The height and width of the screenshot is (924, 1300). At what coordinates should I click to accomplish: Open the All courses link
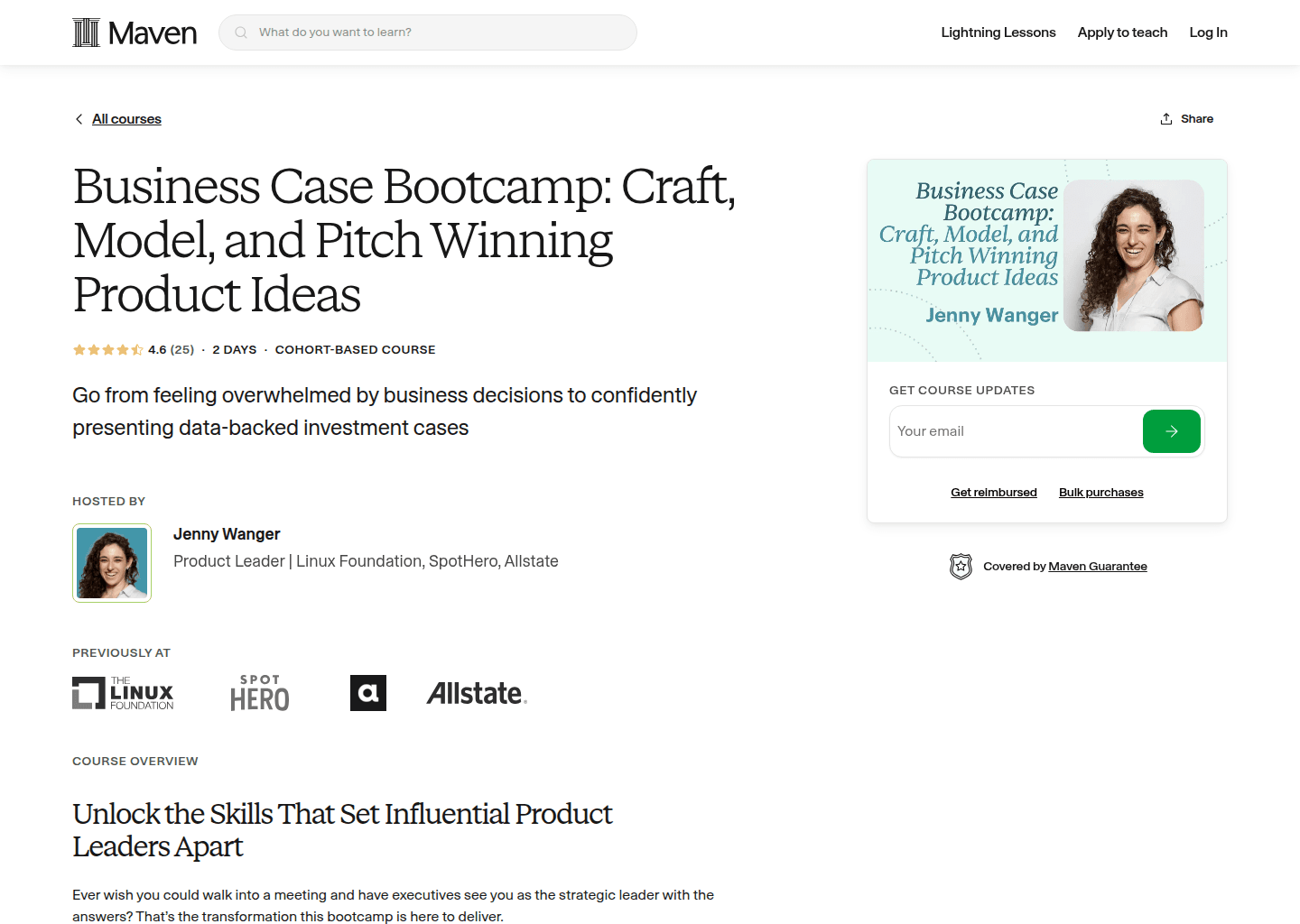point(126,118)
